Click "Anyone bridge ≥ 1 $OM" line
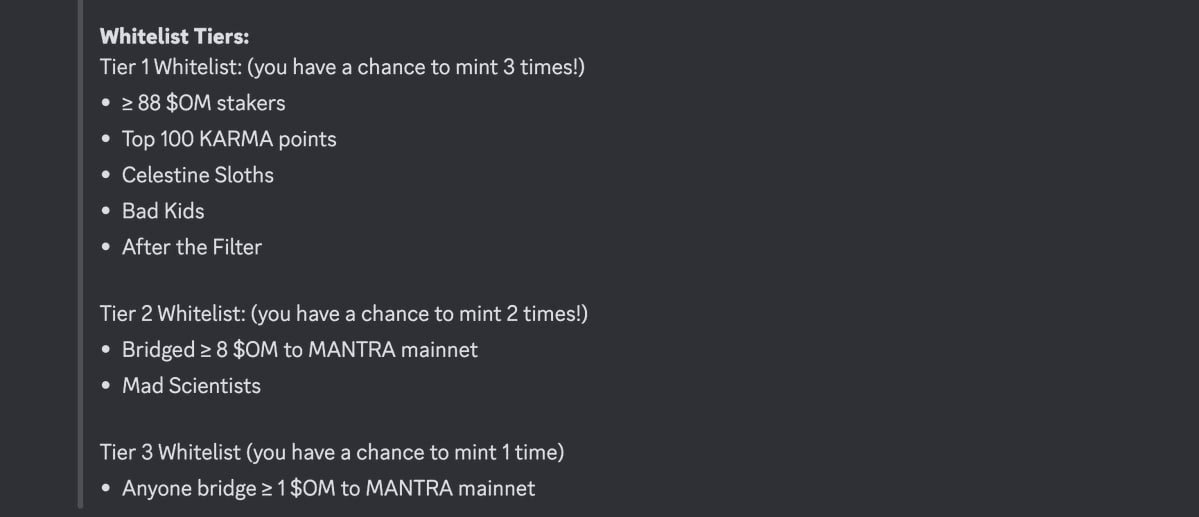This screenshot has height=517, width=1199. coord(328,488)
